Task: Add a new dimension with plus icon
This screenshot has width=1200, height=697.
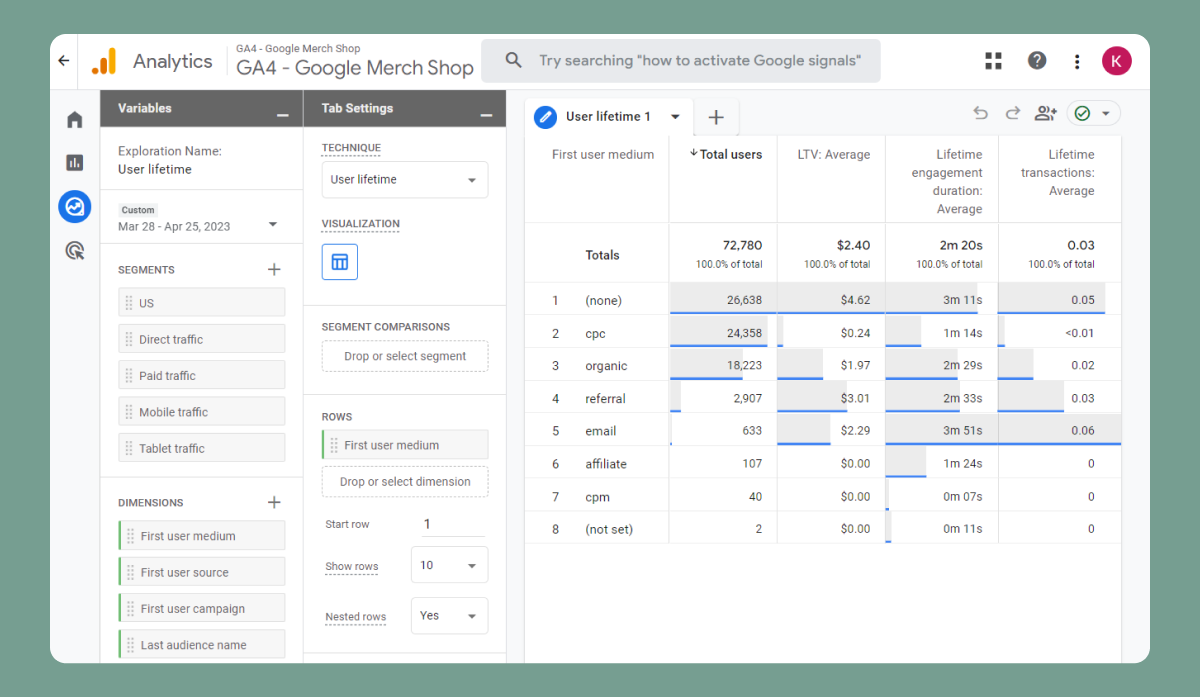Action: click(x=274, y=502)
